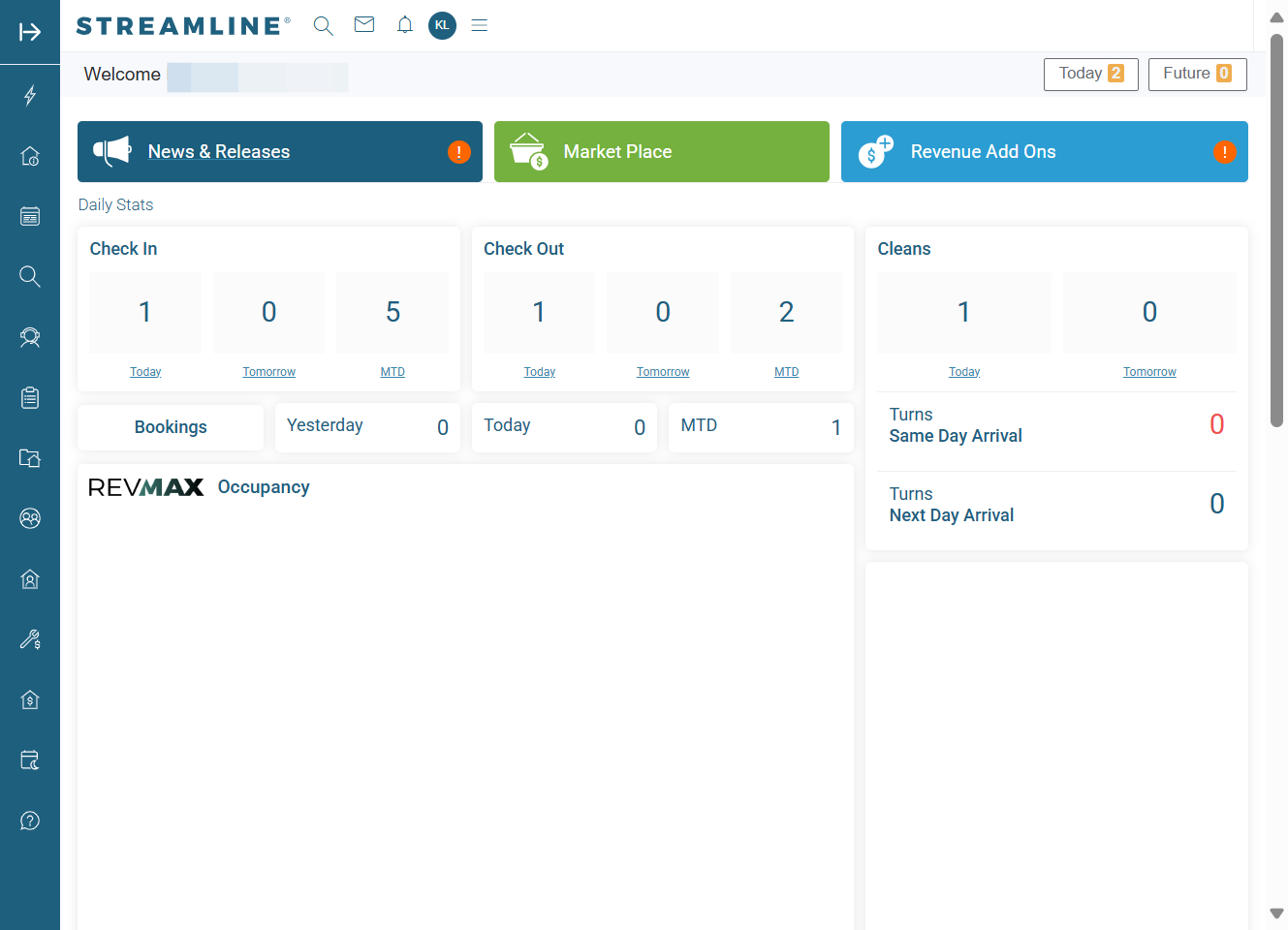Click the Today 2 button
1288x930 pixels.
pos(1091,75)
